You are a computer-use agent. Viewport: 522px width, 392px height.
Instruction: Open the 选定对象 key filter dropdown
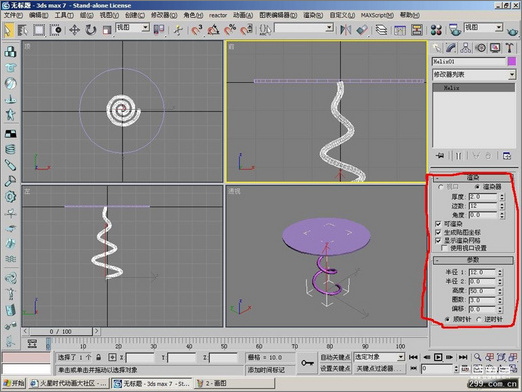[x=379, y=357]
